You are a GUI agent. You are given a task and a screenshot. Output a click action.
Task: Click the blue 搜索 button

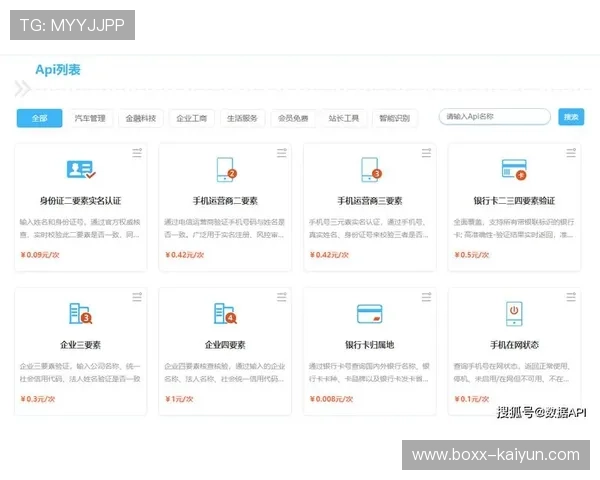coord(571,117)
